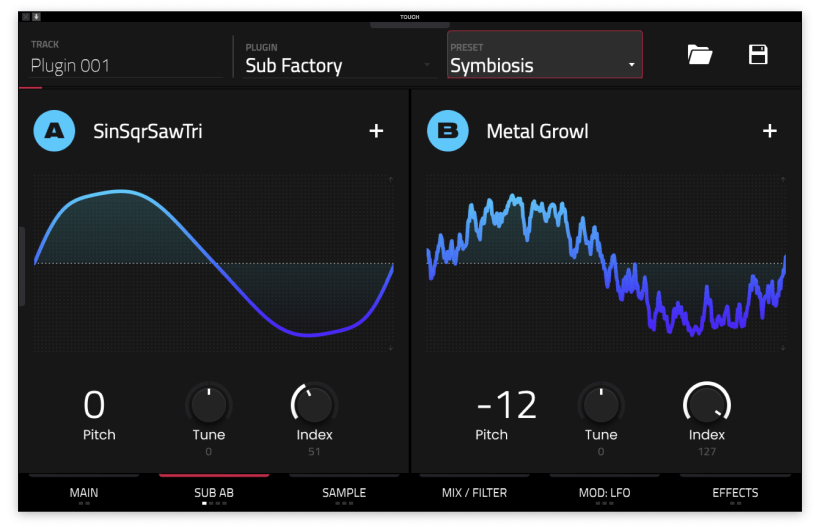The image size is (820, 528).
Task: Click the oscillator A Tune knob
Action: click(x=208, y=405)
